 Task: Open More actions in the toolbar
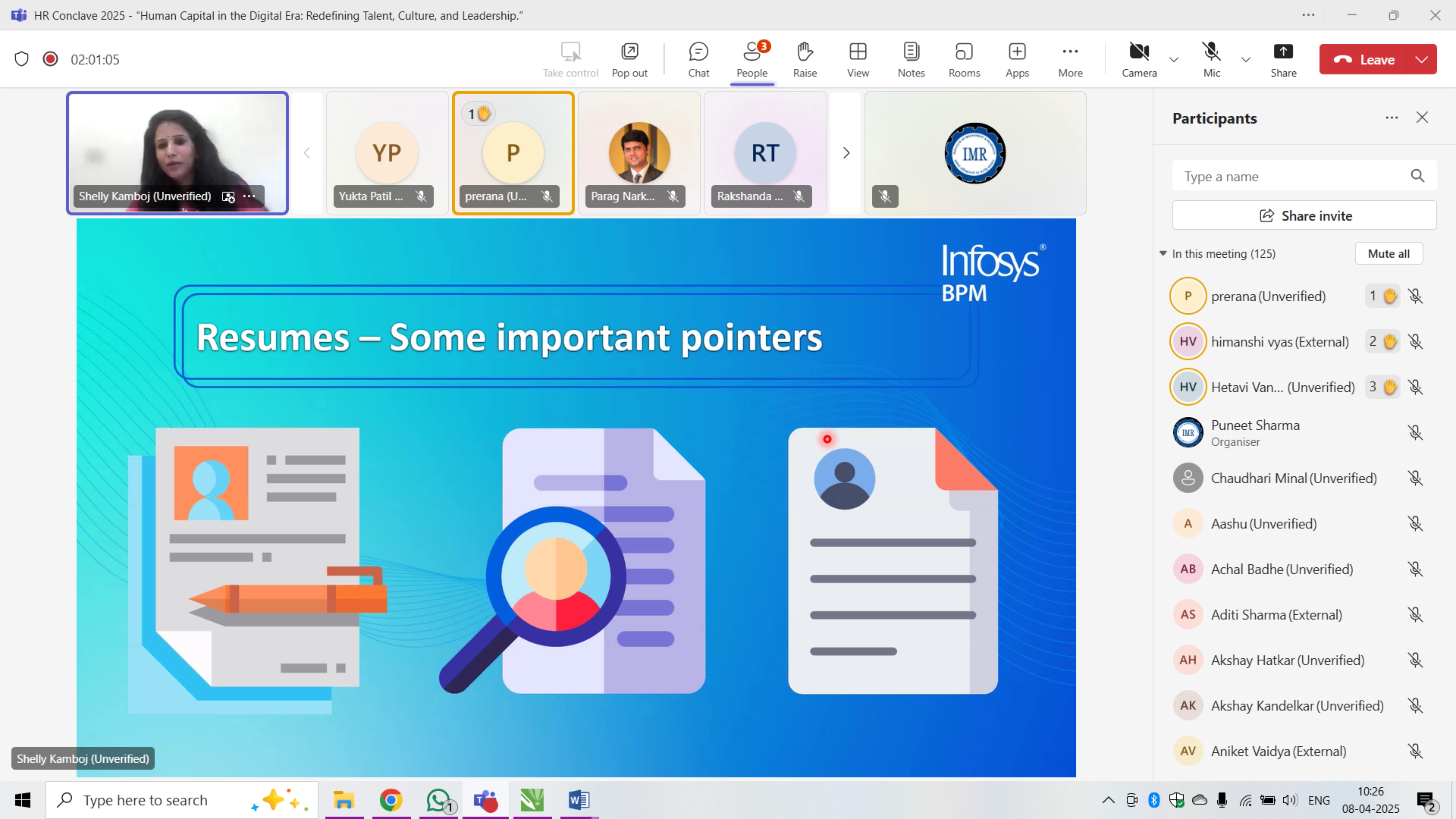[x=1071, y=59]
